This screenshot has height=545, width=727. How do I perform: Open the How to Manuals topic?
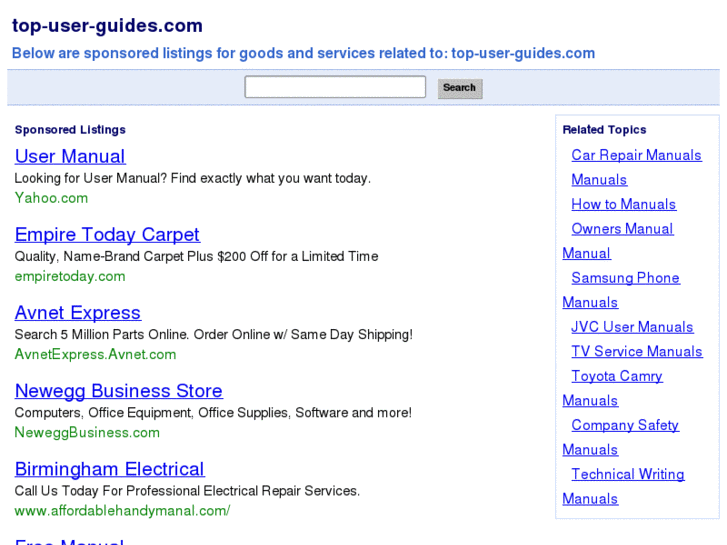coord(624,204)
